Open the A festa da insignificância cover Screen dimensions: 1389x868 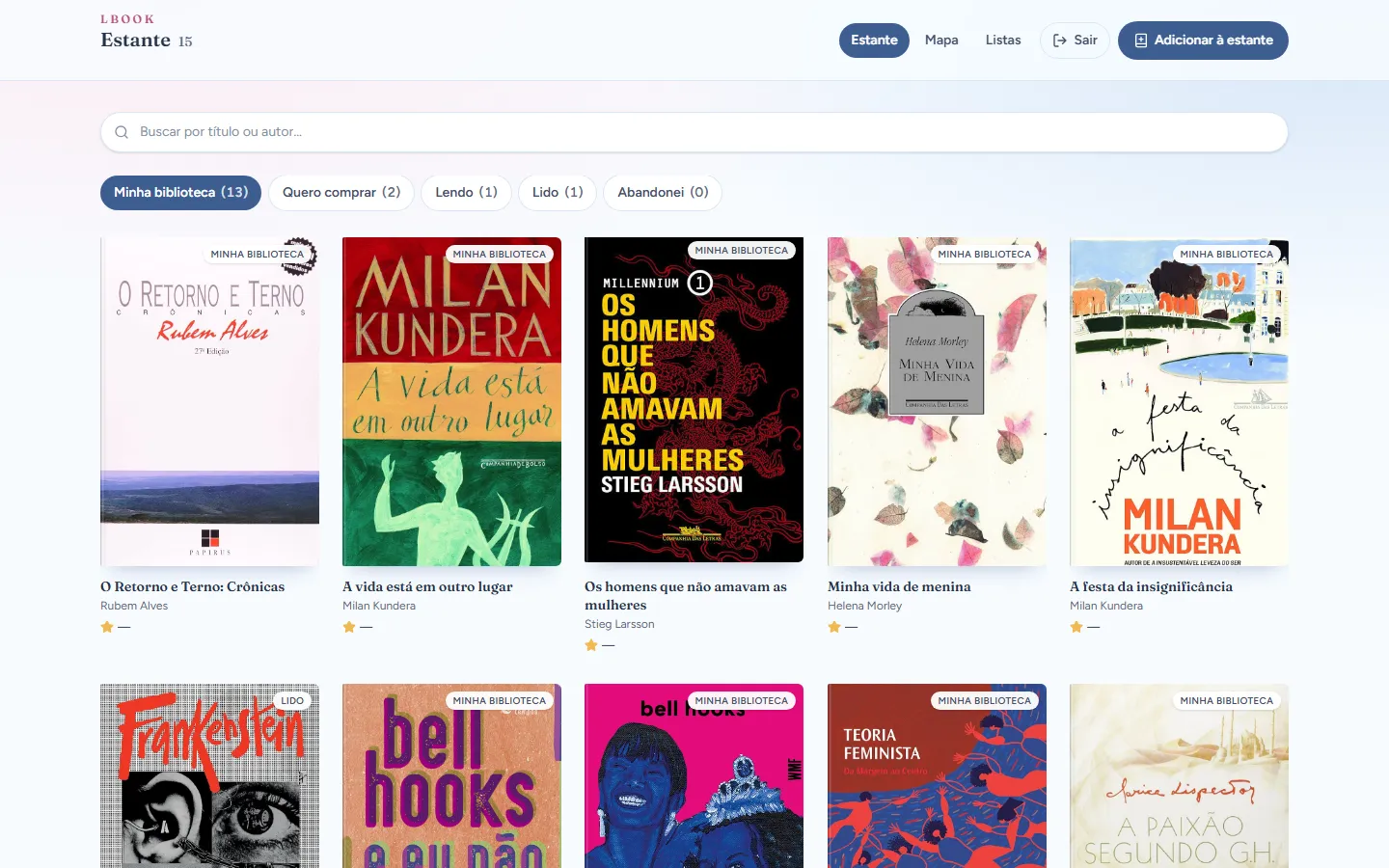[1179, 401]
